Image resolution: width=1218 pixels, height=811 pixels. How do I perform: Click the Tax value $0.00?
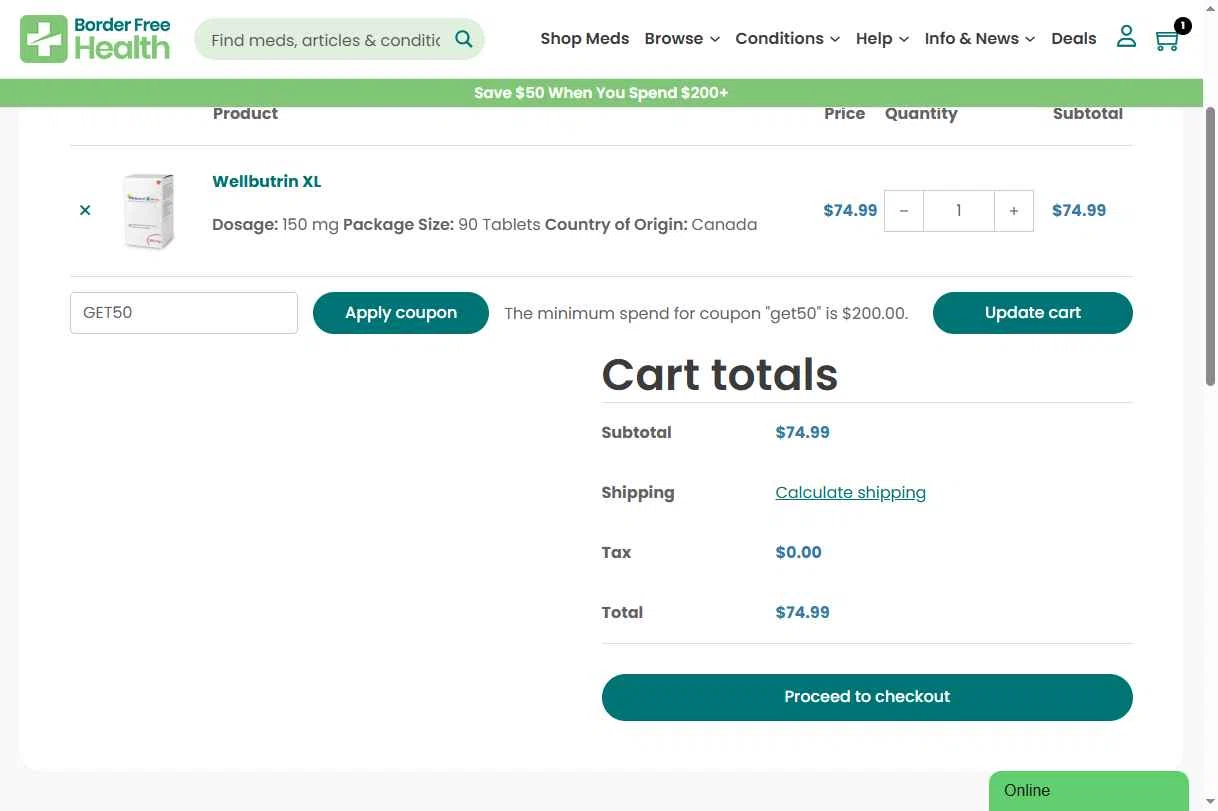799,552
